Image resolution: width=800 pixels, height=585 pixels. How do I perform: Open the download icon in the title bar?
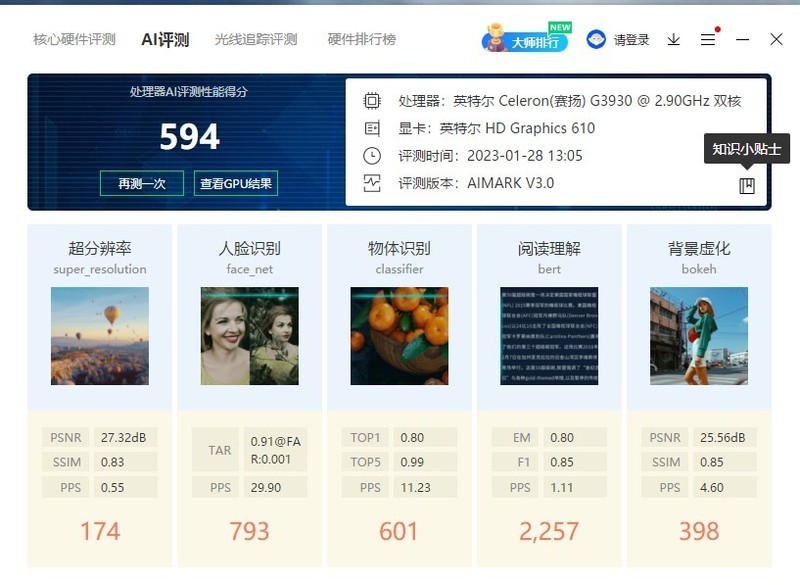click(x=672, y=39)
